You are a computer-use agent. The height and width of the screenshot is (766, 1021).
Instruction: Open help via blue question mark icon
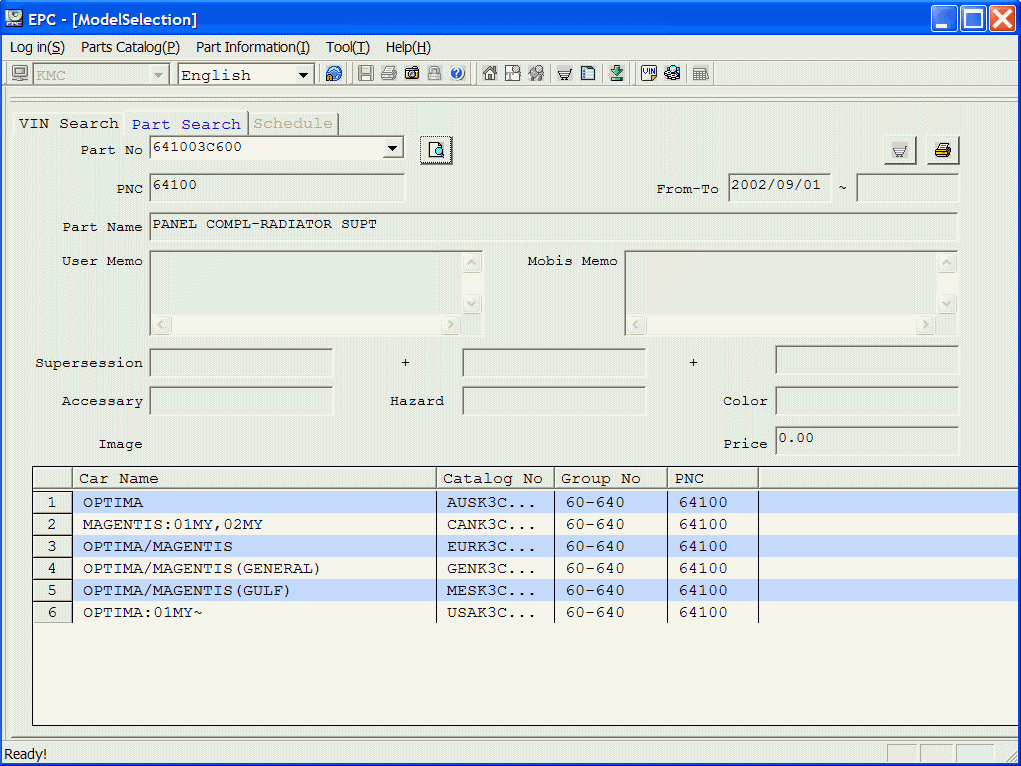(x=457, y=74)
